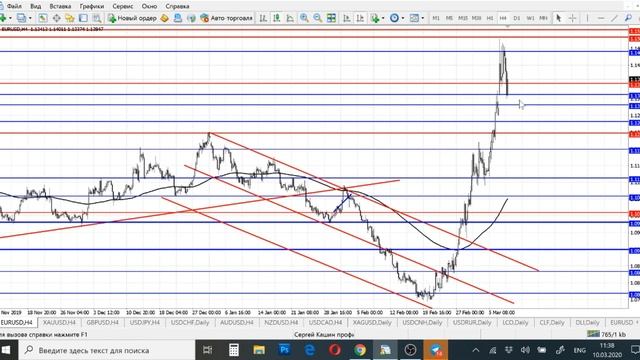Switch to the XAGUSD,Daily chart tab

372,322
